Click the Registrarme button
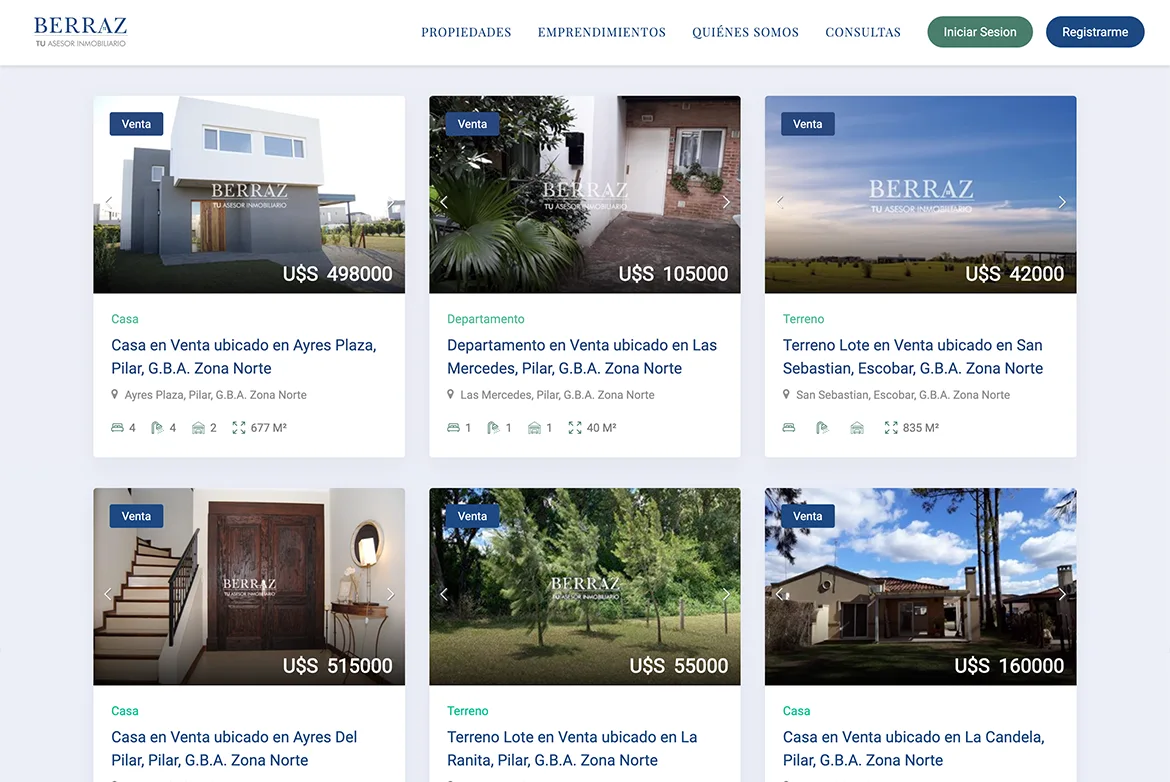 1095,32
